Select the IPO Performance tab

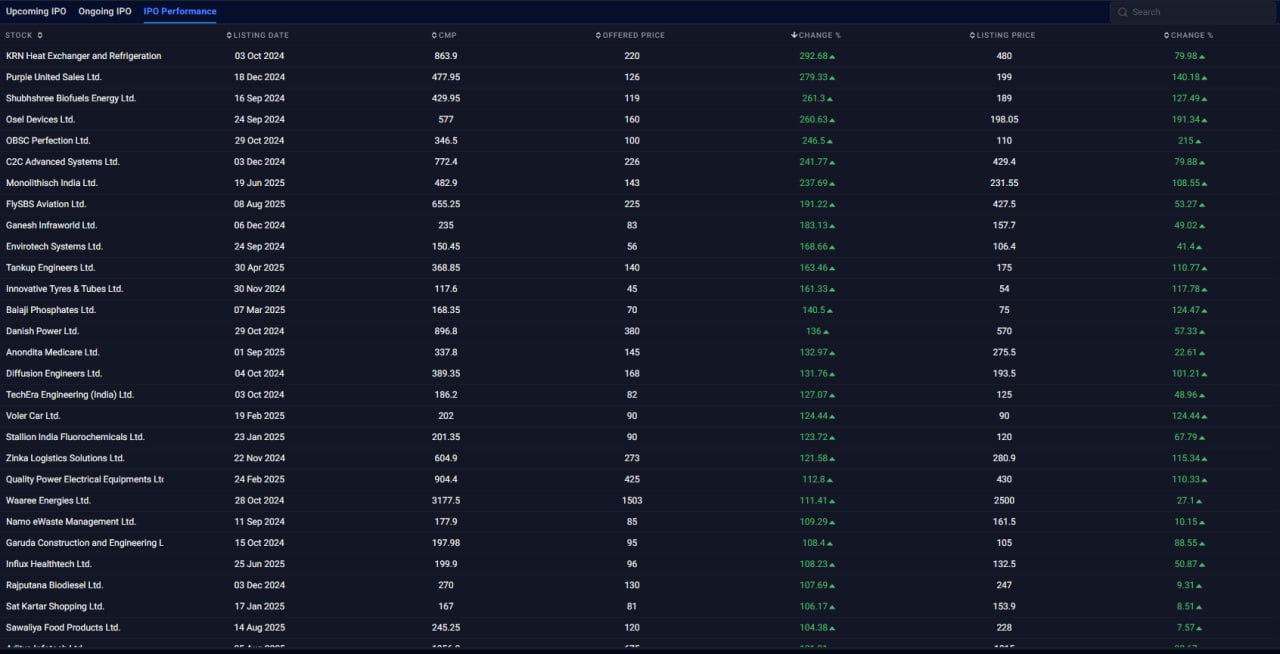click(180, 12)
